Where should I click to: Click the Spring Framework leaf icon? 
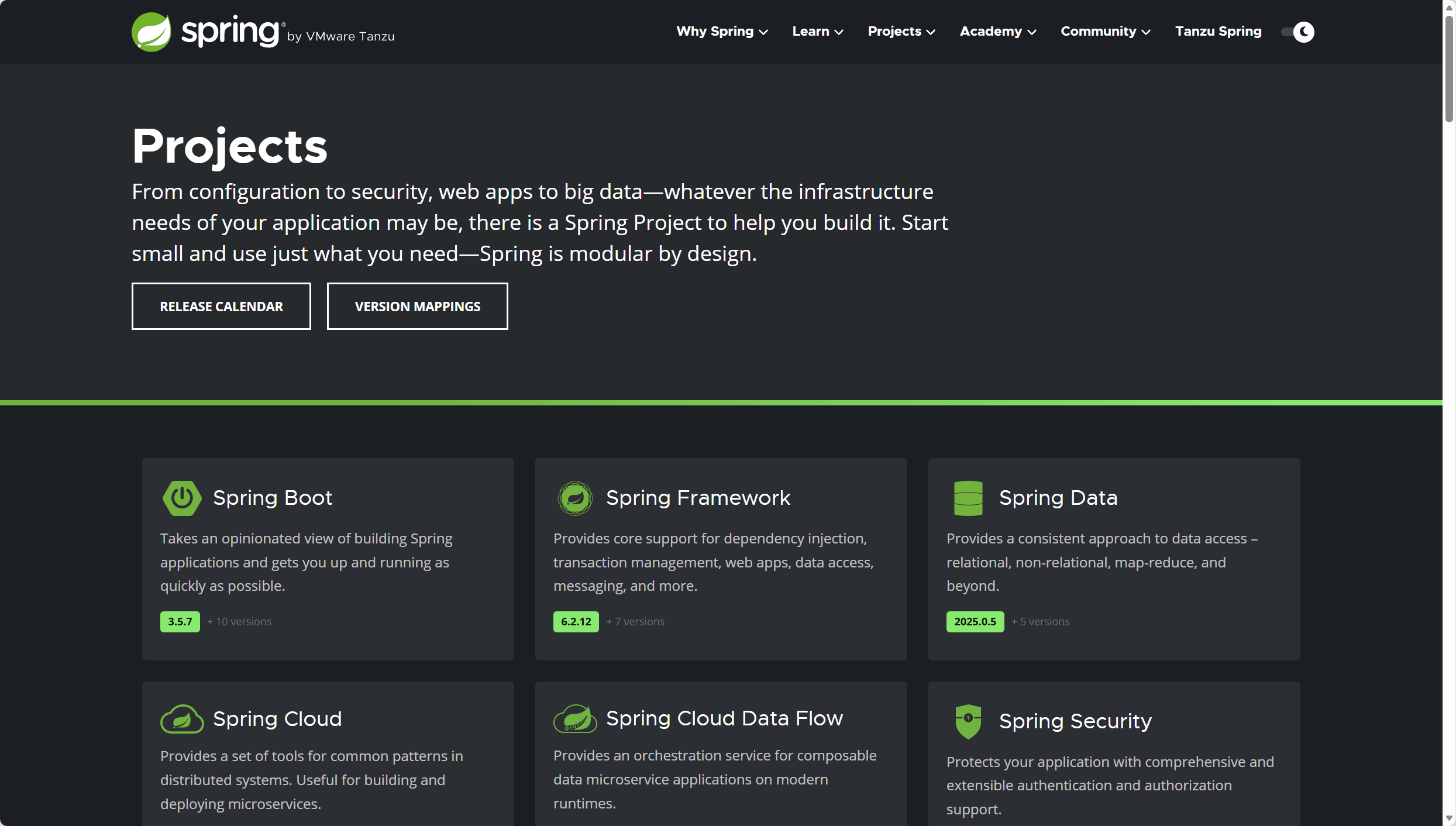click(x=575, y=498)
